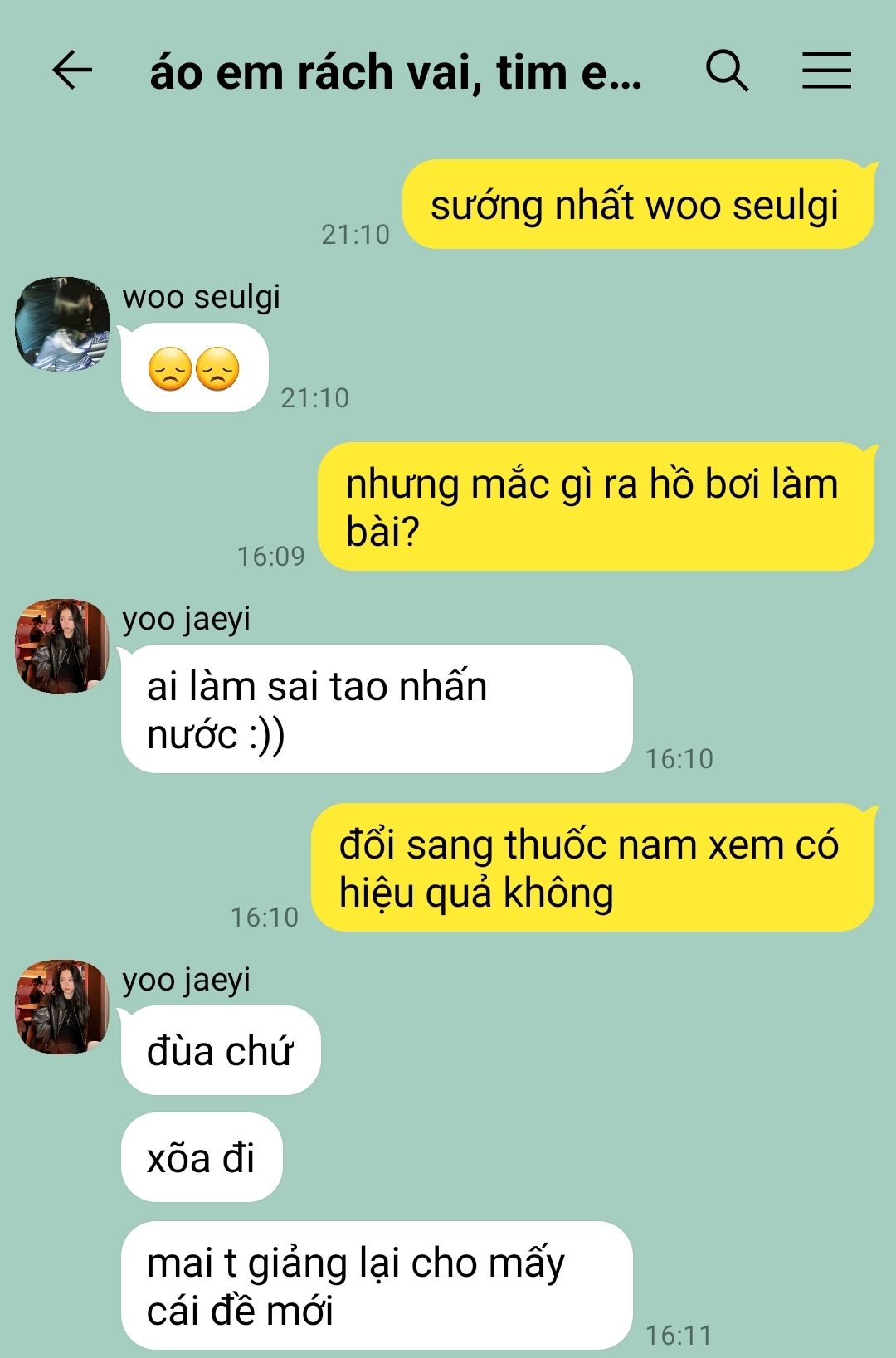Select message 'ai làm sai tao nhấn nước'
Screen dimensions: 896x1358
click(x=377, y=709)
